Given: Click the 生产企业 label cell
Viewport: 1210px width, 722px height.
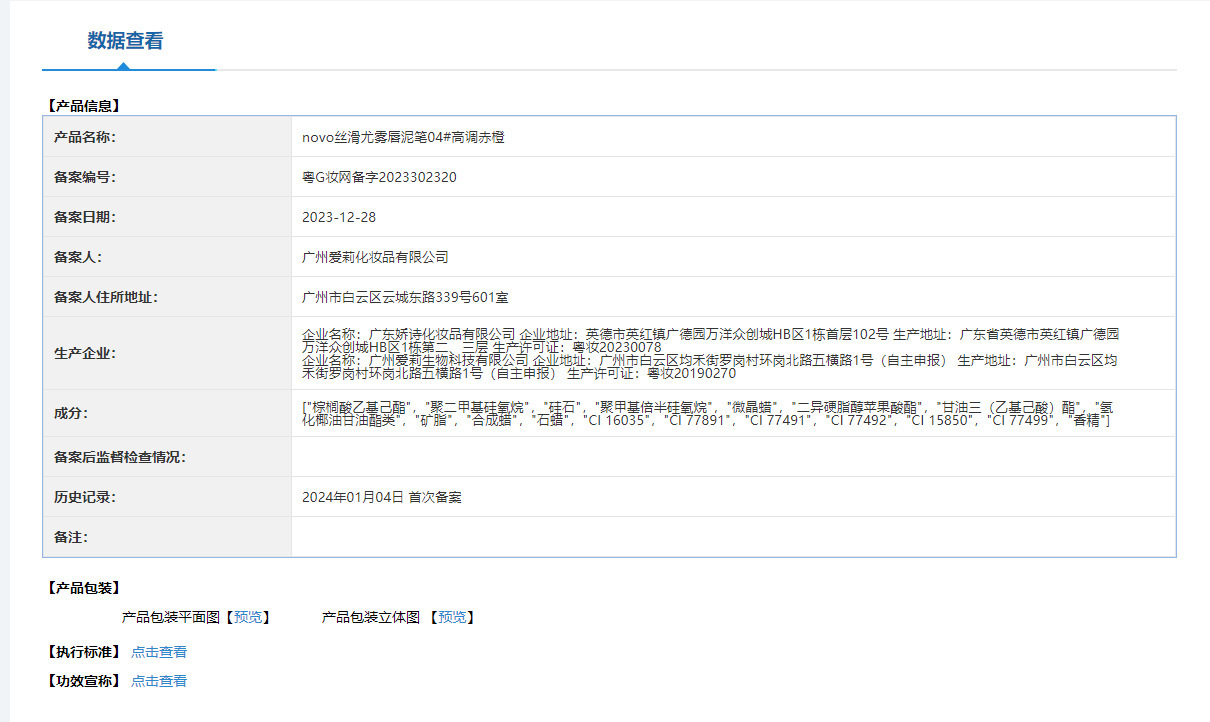Looking at the screenshot, I should [167, 353].
